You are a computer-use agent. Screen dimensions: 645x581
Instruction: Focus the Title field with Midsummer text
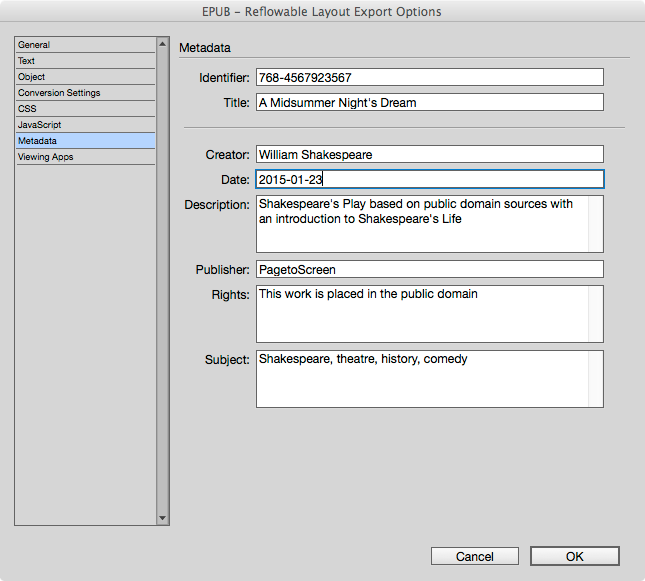click(x=430, y=102)
